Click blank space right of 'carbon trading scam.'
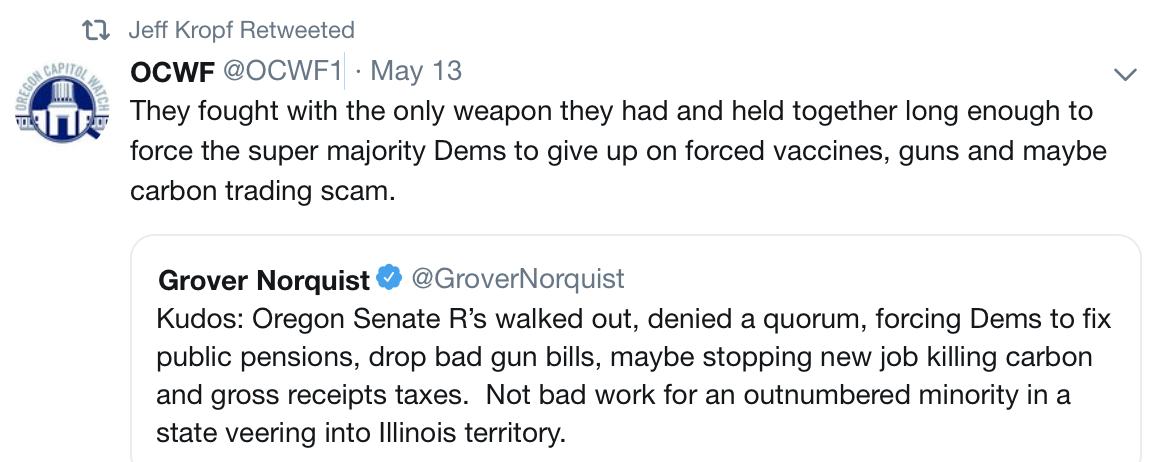The image size is (1164, 462). coord(700,190)
